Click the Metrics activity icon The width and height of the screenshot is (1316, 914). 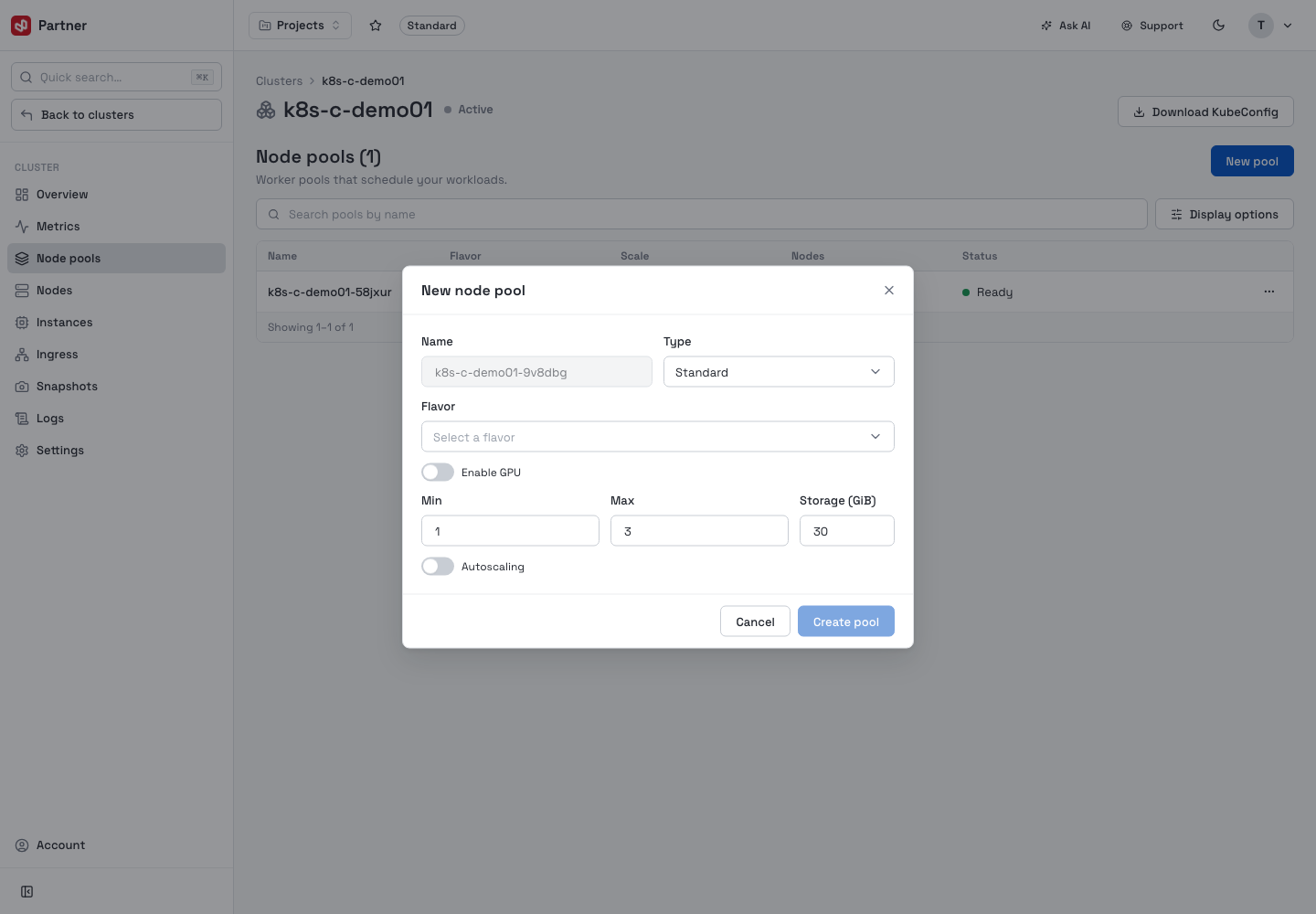22,227
